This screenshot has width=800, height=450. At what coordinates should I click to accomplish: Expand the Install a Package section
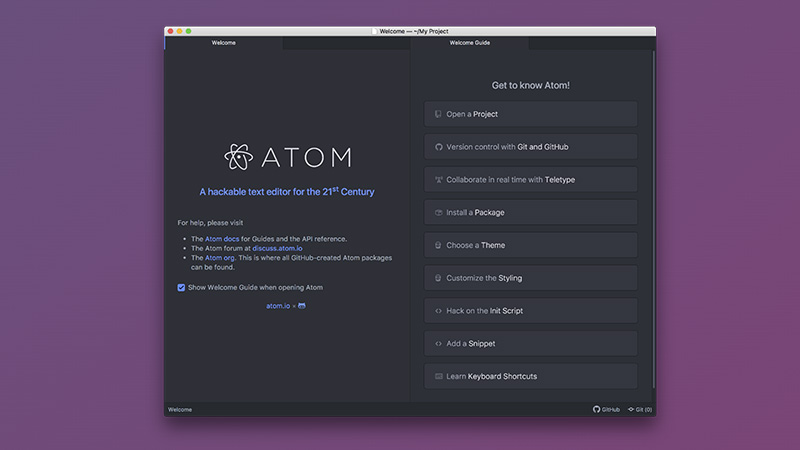tap(531, 212)
